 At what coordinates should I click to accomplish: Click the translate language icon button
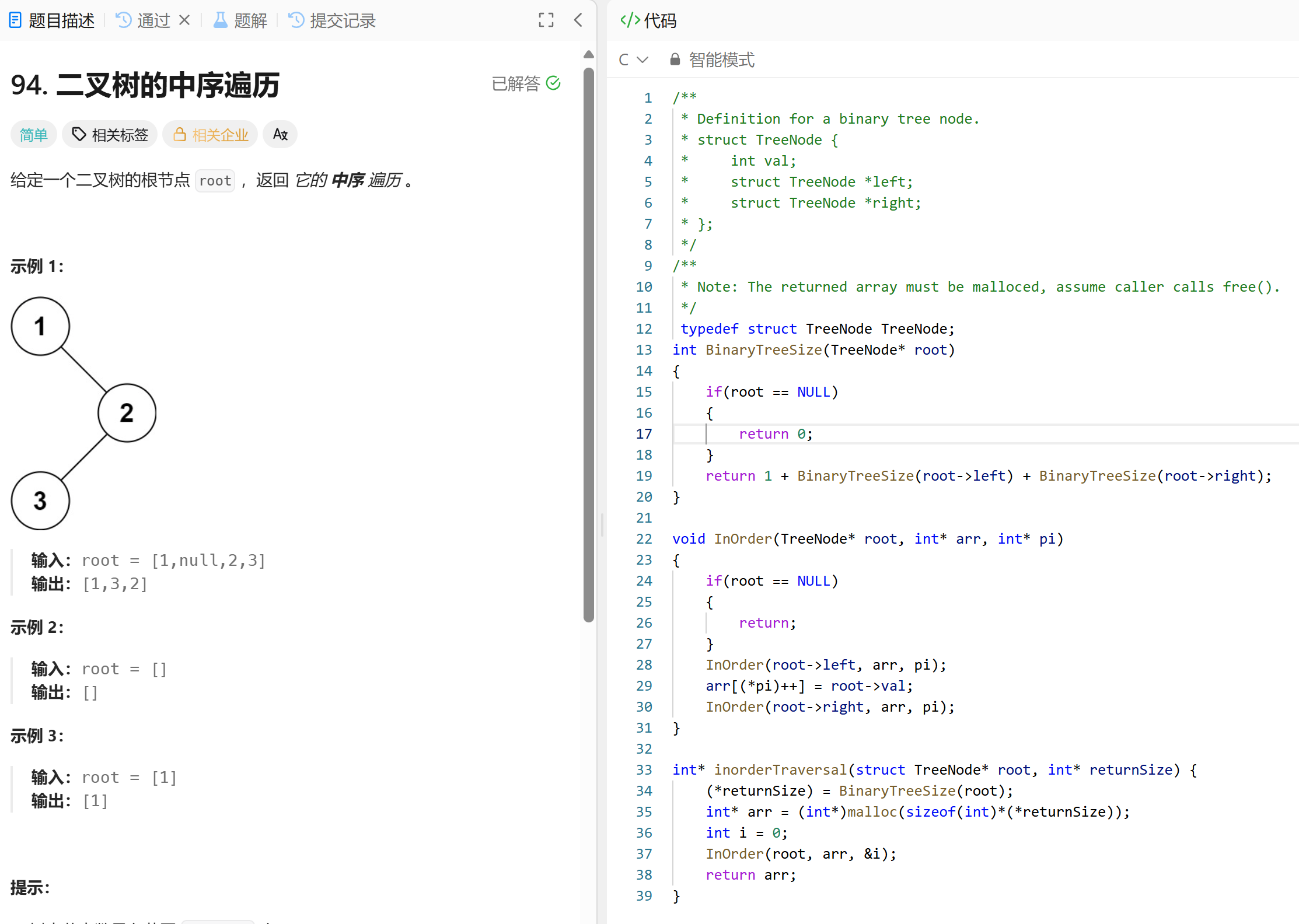pyautogui.click(x=280, y=135)
